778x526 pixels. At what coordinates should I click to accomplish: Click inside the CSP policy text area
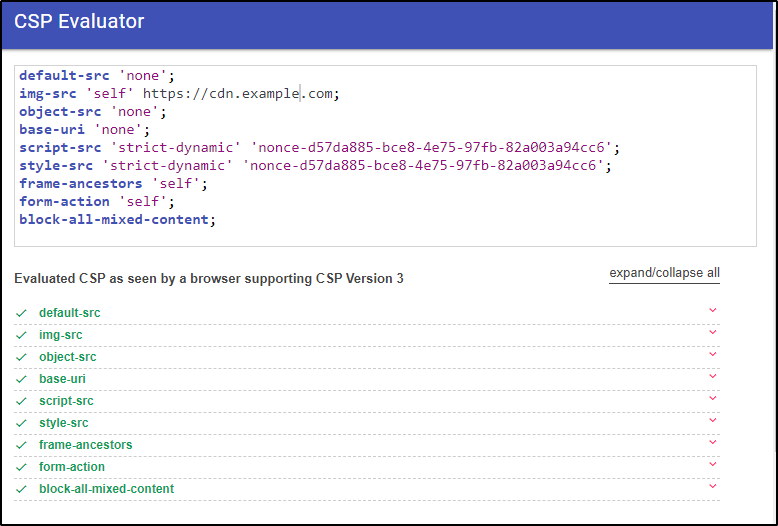385,156
